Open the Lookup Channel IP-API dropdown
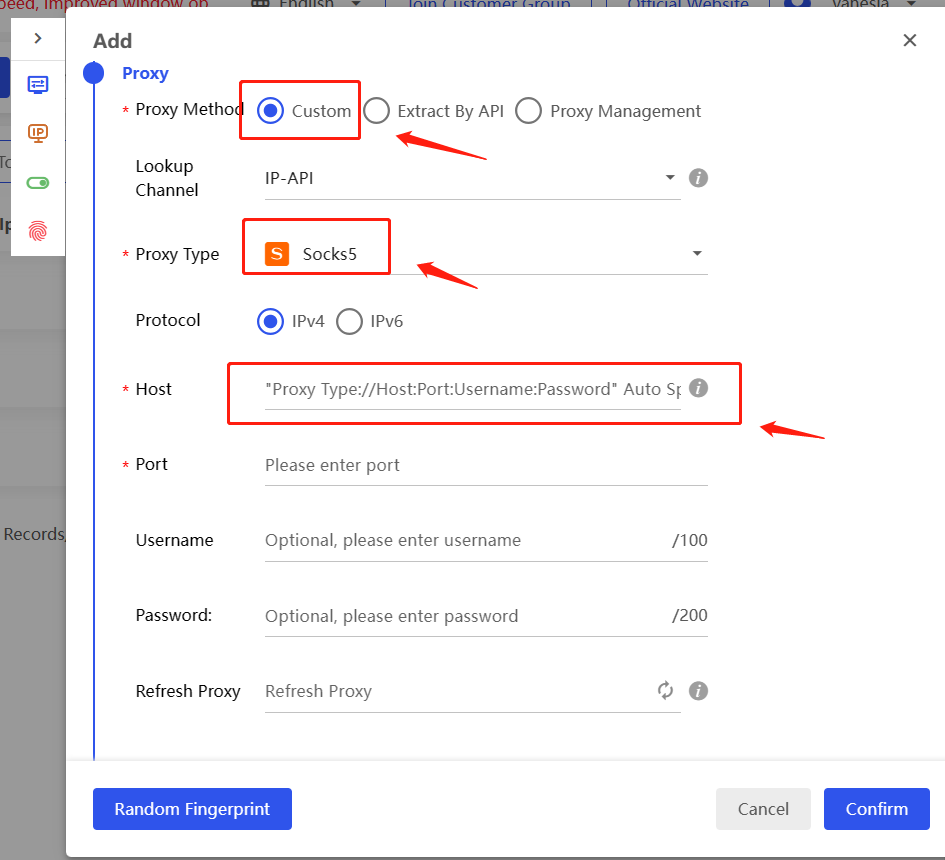Image resolution: width=945 pixels, height=860 pixels. click(472, 178)
